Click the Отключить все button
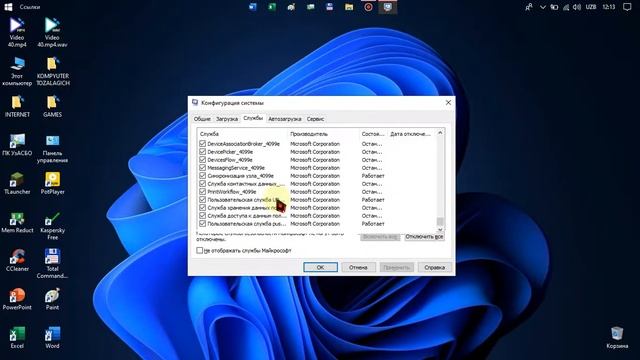 (424, 237)
